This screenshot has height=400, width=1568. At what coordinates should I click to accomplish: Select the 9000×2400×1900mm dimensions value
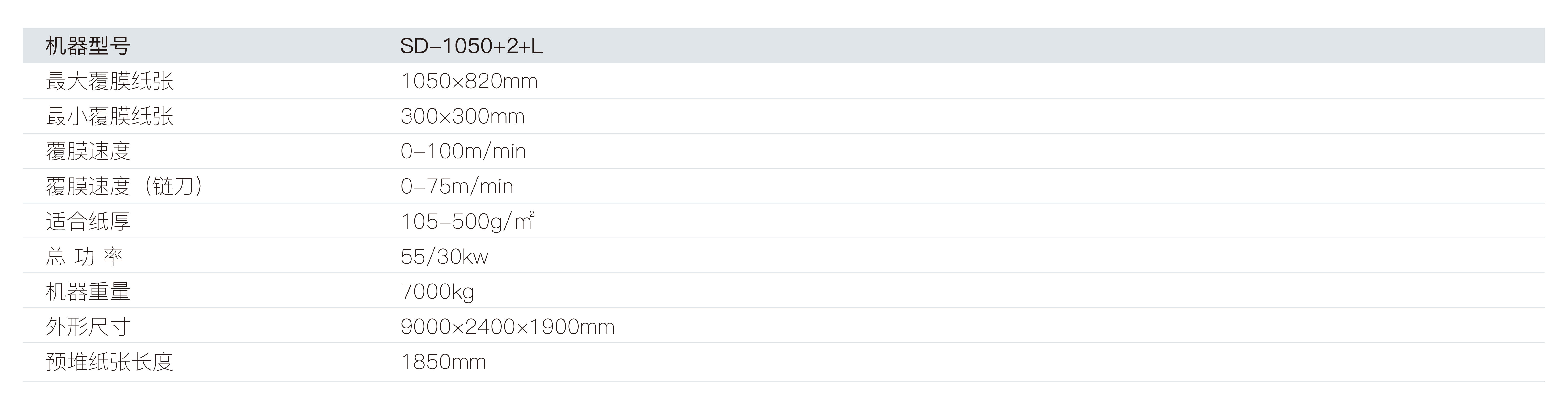pos(507,327)
